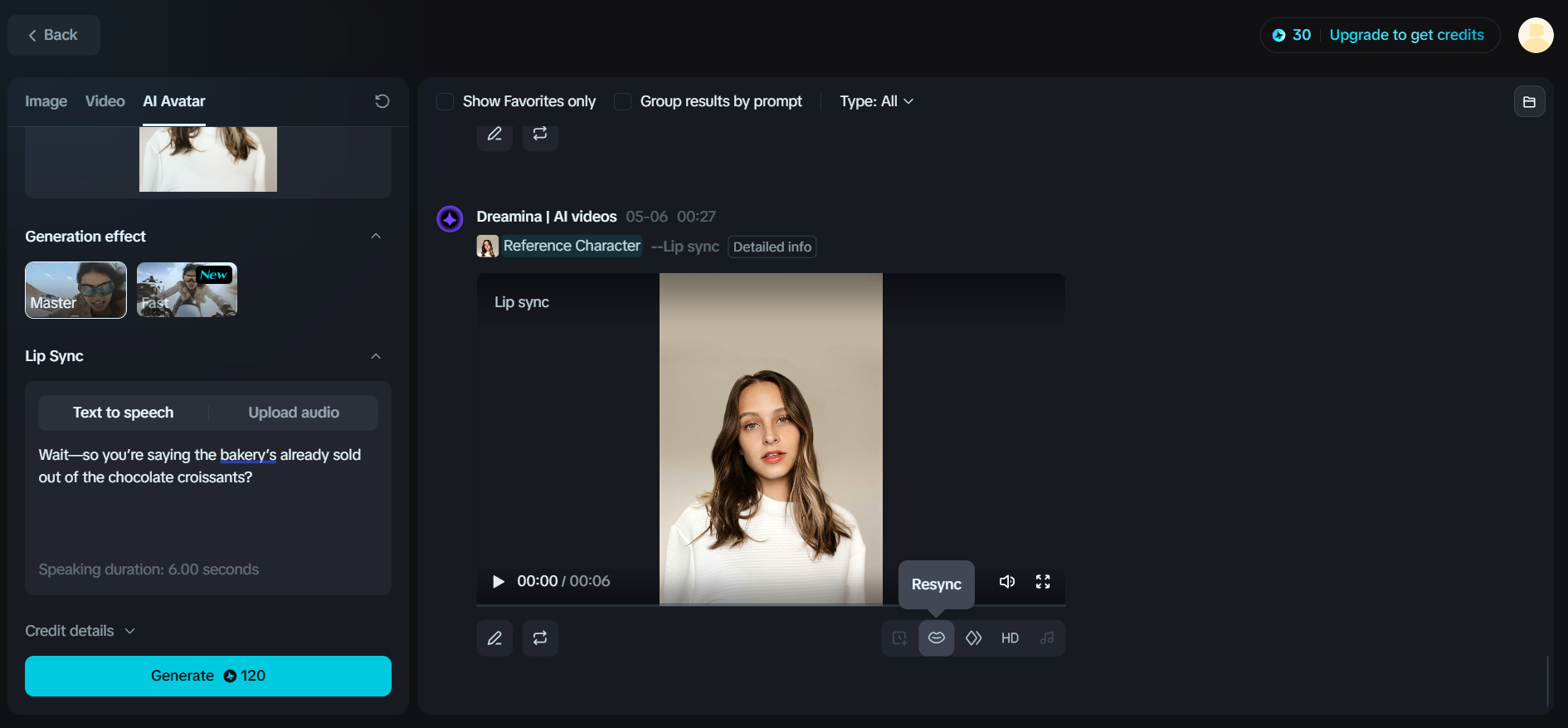
Task: Click the lip sync speech text field
Action: tap(208, 498)
